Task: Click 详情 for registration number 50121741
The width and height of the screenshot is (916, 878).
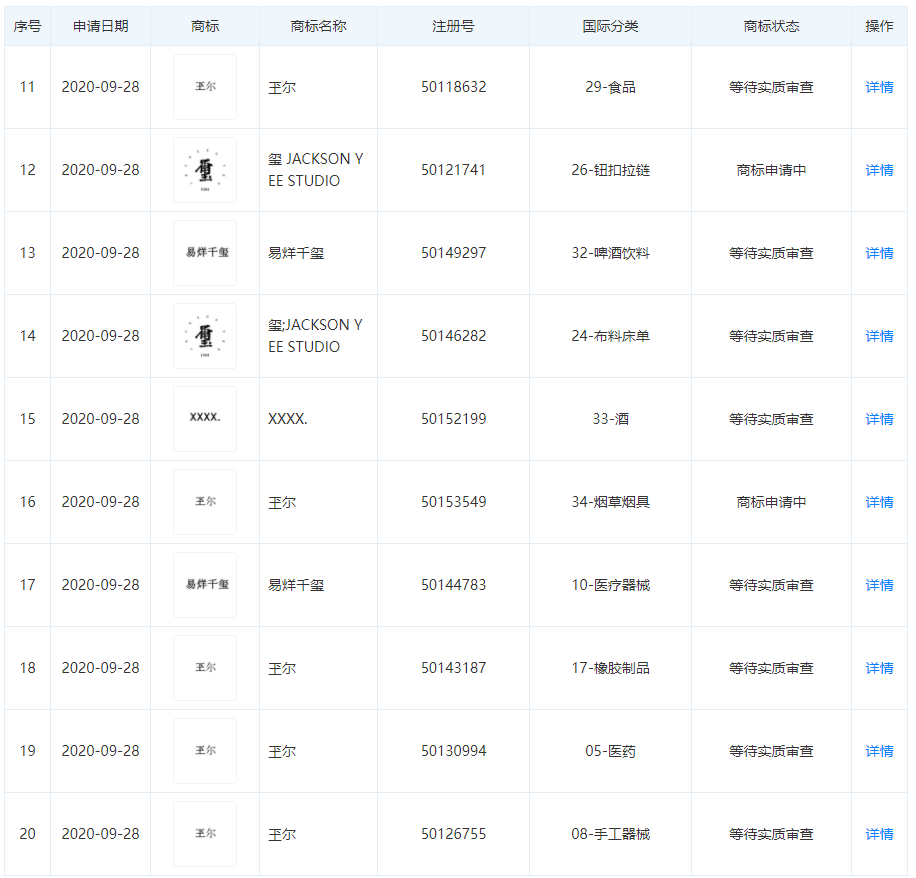Action: coord(879,170)
